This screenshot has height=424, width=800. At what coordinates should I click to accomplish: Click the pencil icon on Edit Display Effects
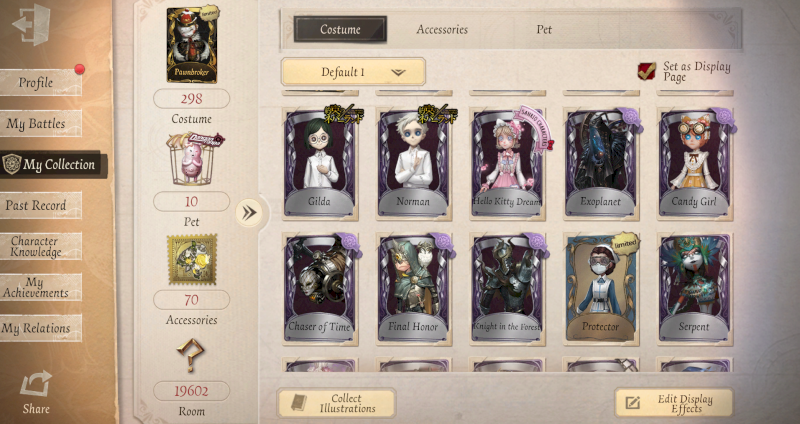point(632,404)
